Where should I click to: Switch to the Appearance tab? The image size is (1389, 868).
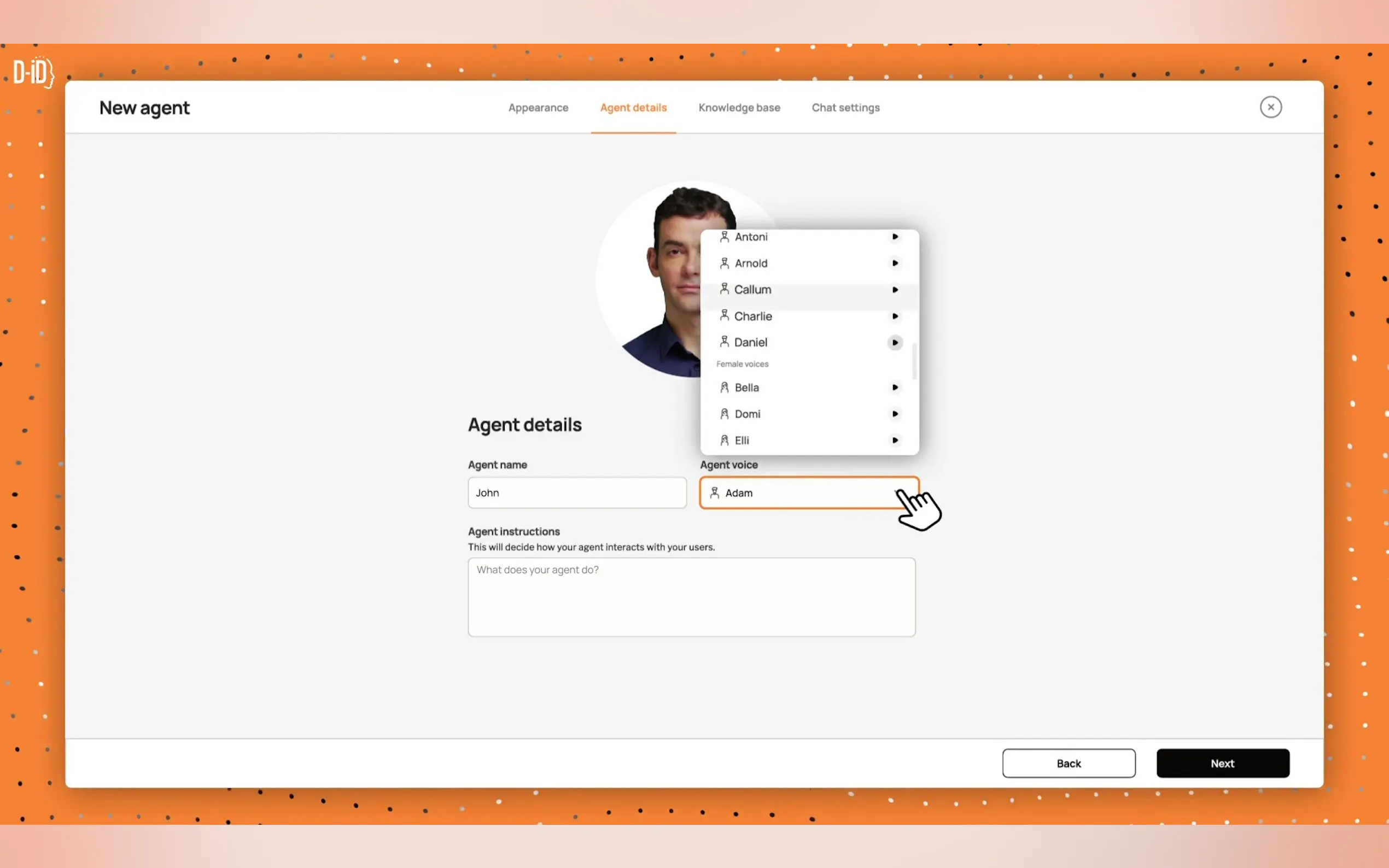pos(538,108)
